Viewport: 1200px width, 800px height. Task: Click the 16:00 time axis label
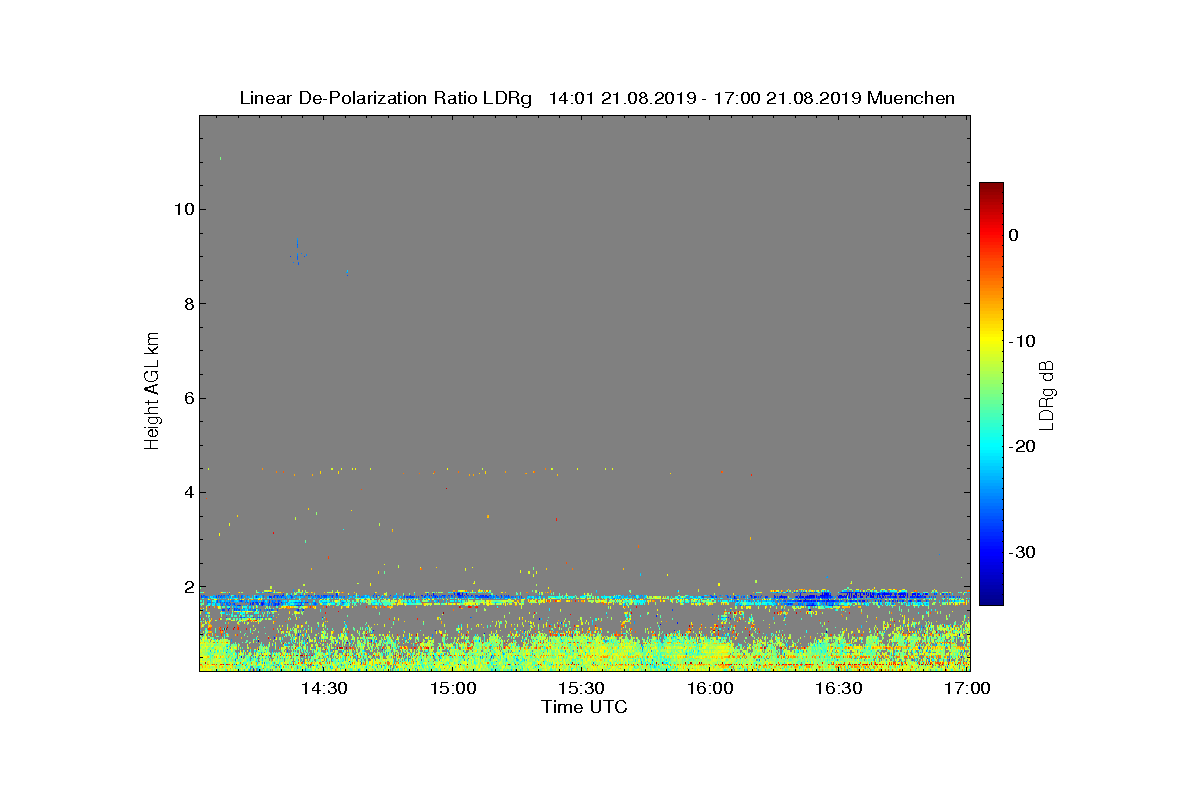(710, 688)
